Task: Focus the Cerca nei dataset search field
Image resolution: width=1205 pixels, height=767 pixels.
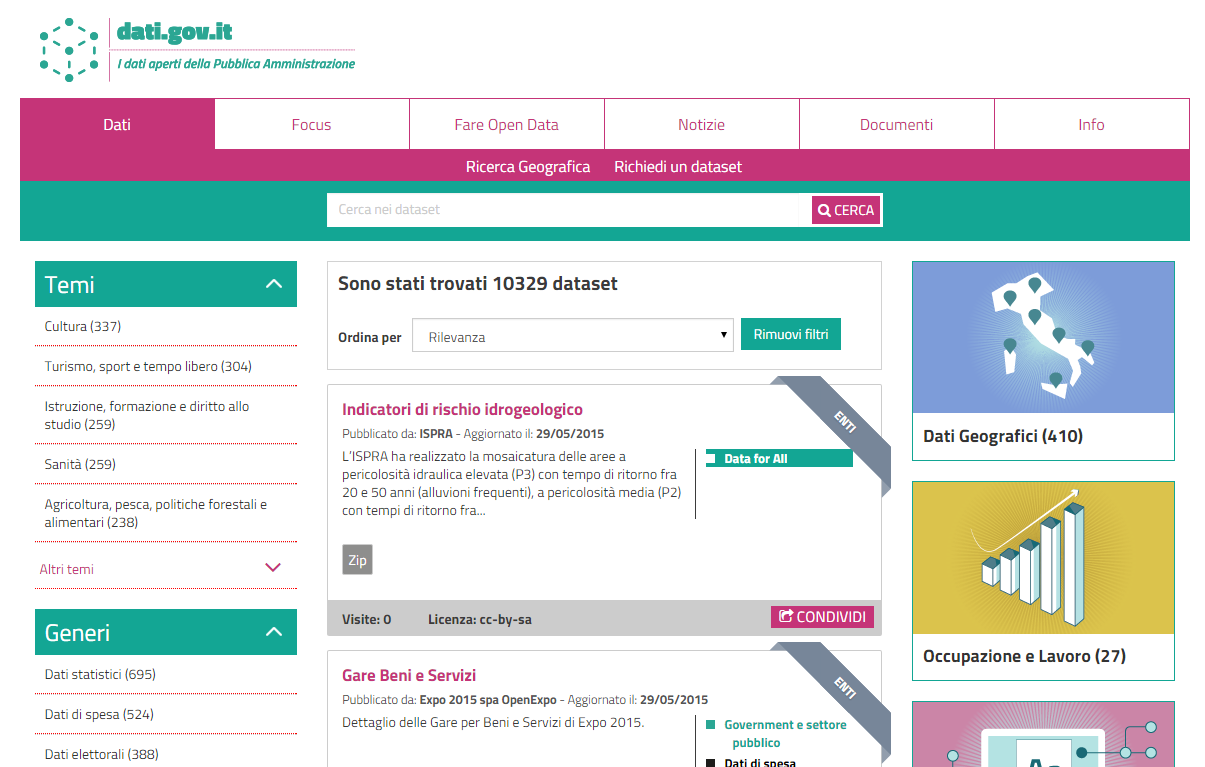Action: pyautogui.click(x=569, y=210)
